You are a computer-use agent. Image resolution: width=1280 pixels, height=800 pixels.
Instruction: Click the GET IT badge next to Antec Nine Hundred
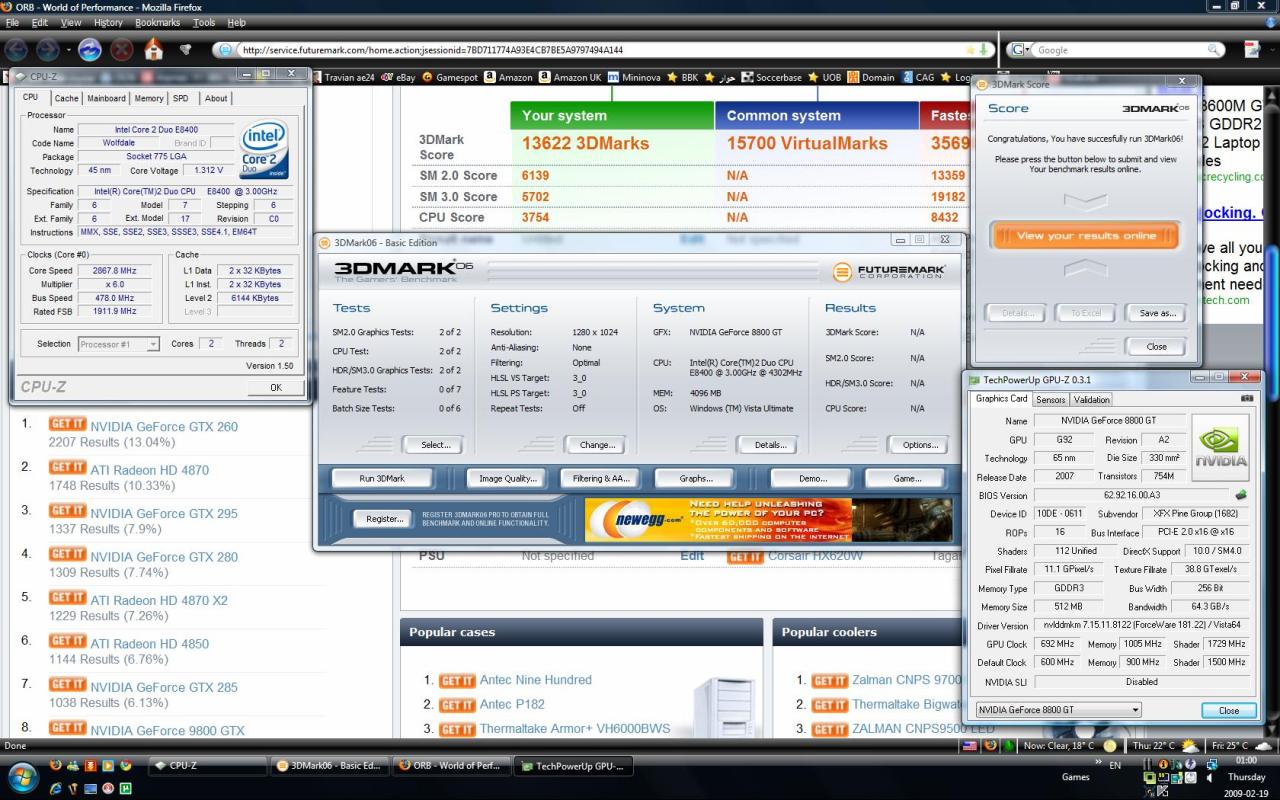coord(457,680)
